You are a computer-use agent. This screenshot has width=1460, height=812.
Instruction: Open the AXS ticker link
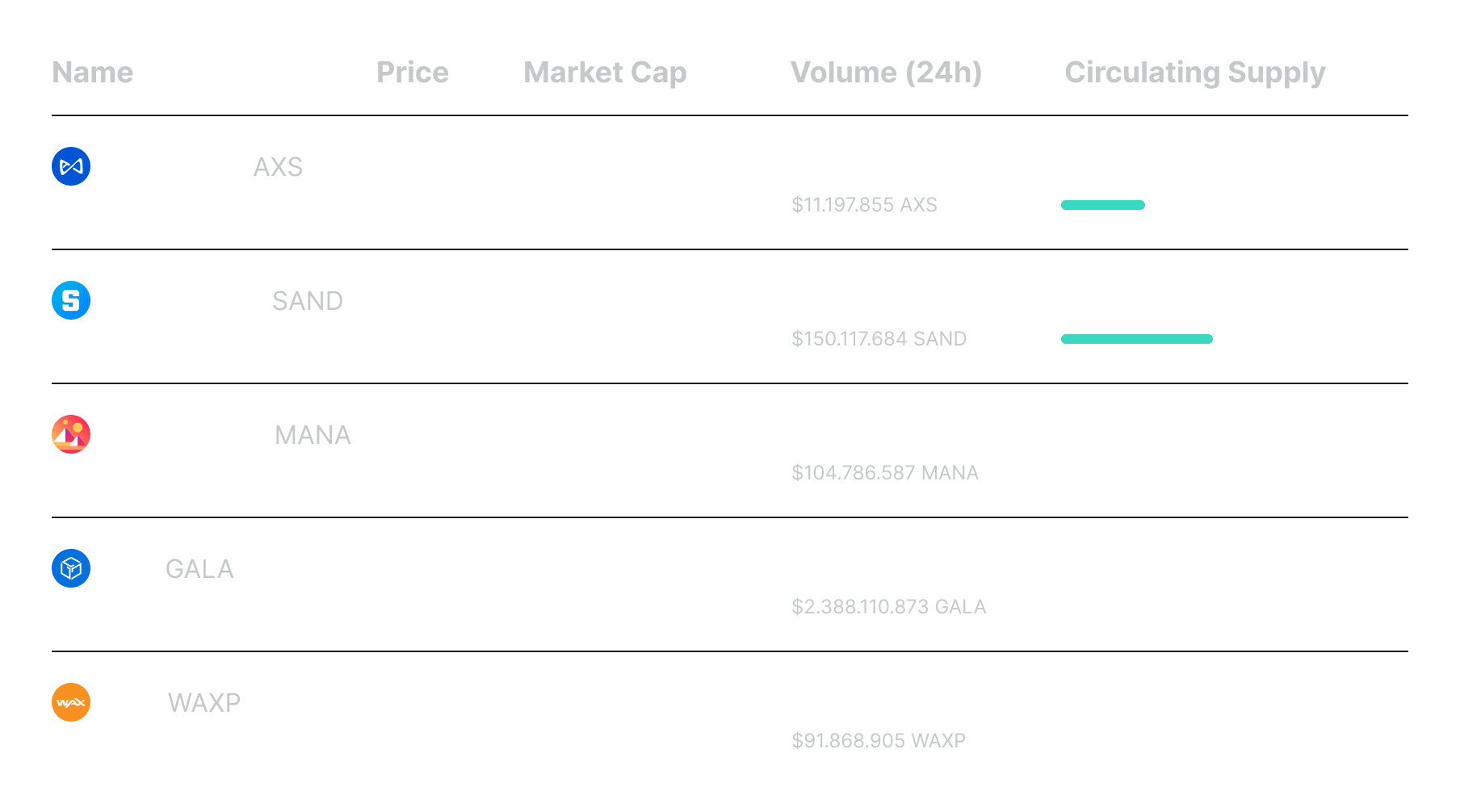pyautogui.click(x=278, y=167)
